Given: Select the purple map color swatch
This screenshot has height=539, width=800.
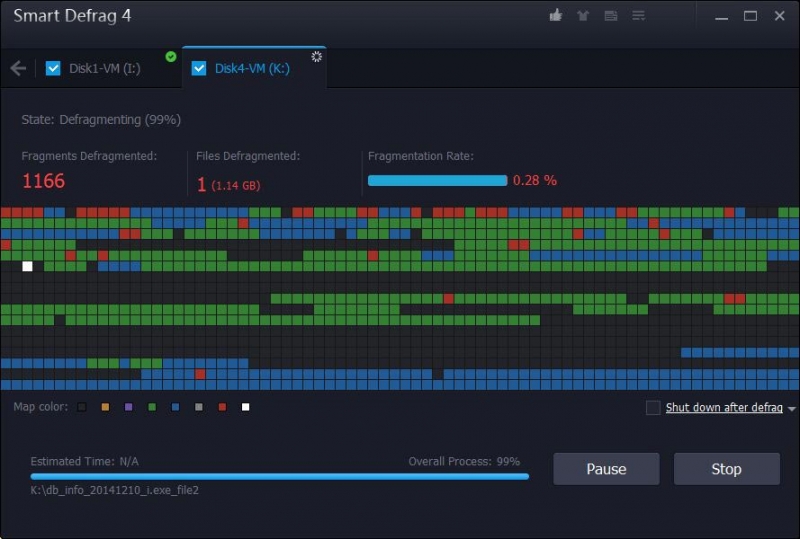Looking at the screenshot, I should [x=129, y=407].
